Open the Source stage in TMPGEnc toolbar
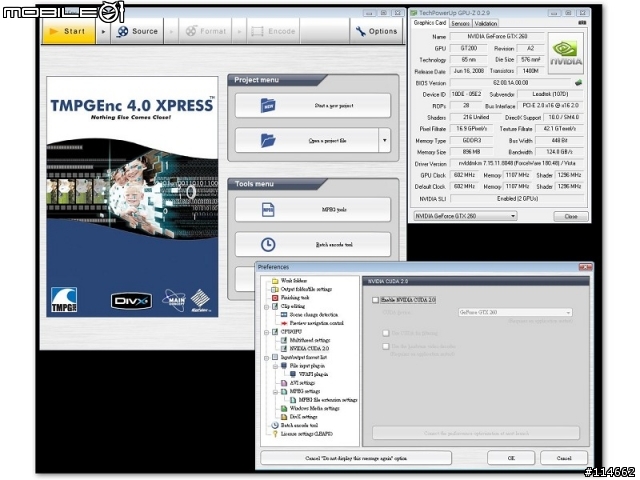 (x=138, y=31)
